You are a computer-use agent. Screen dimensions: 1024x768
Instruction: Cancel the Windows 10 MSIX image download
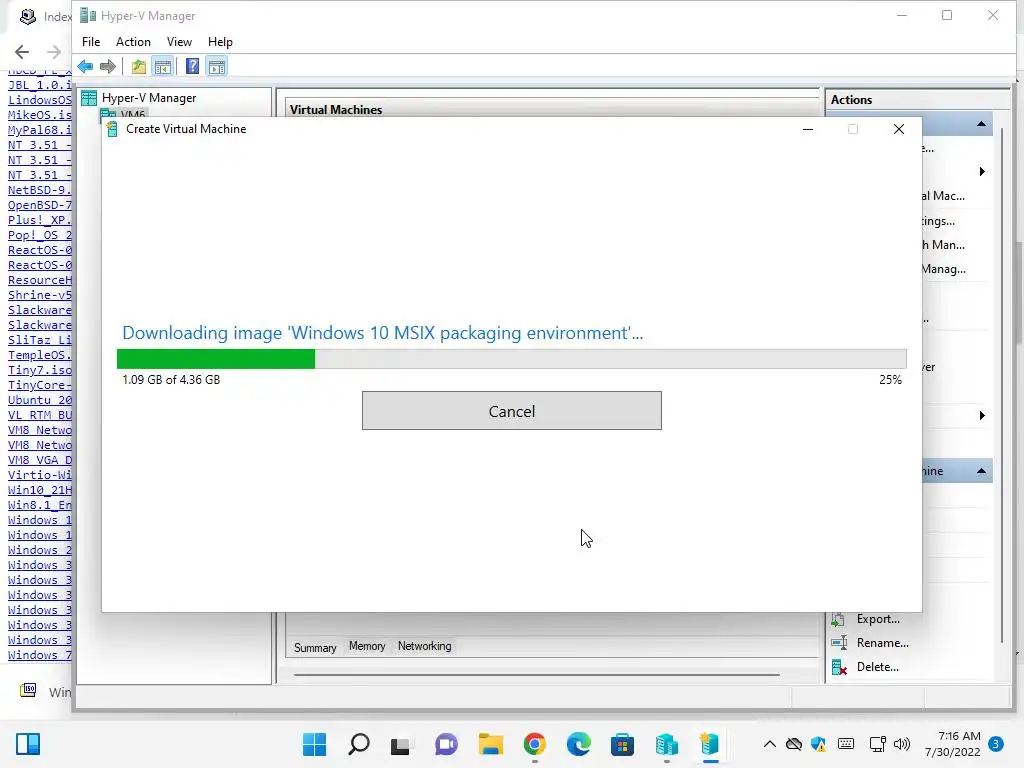click(x=511, y=411)
